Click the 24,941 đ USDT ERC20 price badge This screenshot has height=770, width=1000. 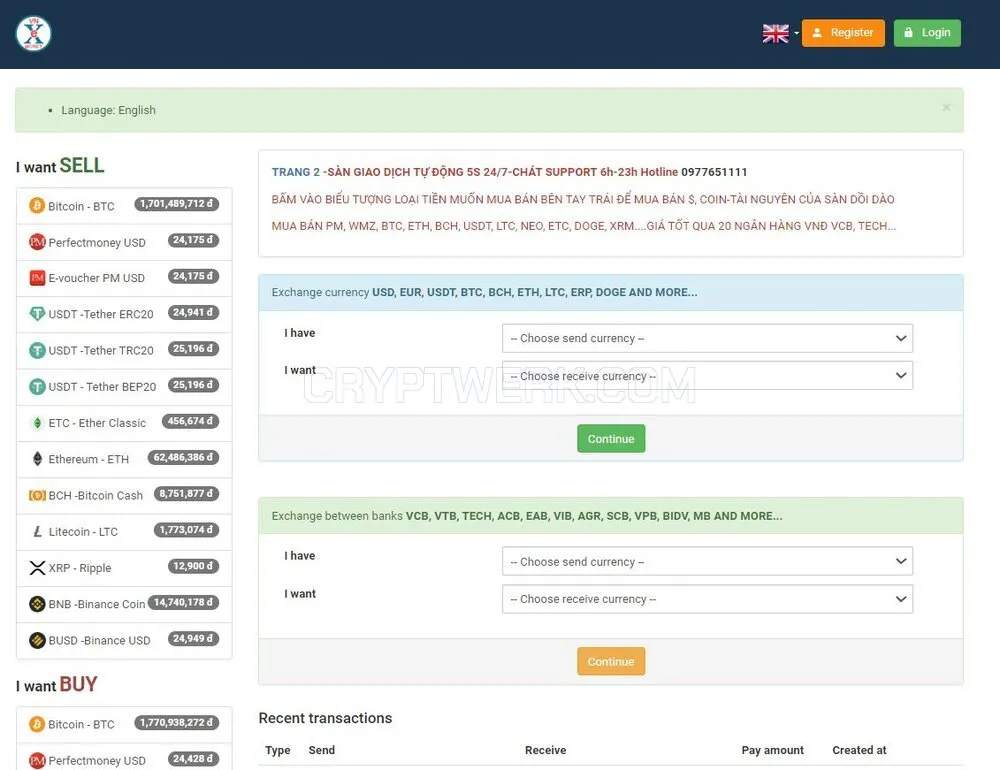(x=193, y=313)
